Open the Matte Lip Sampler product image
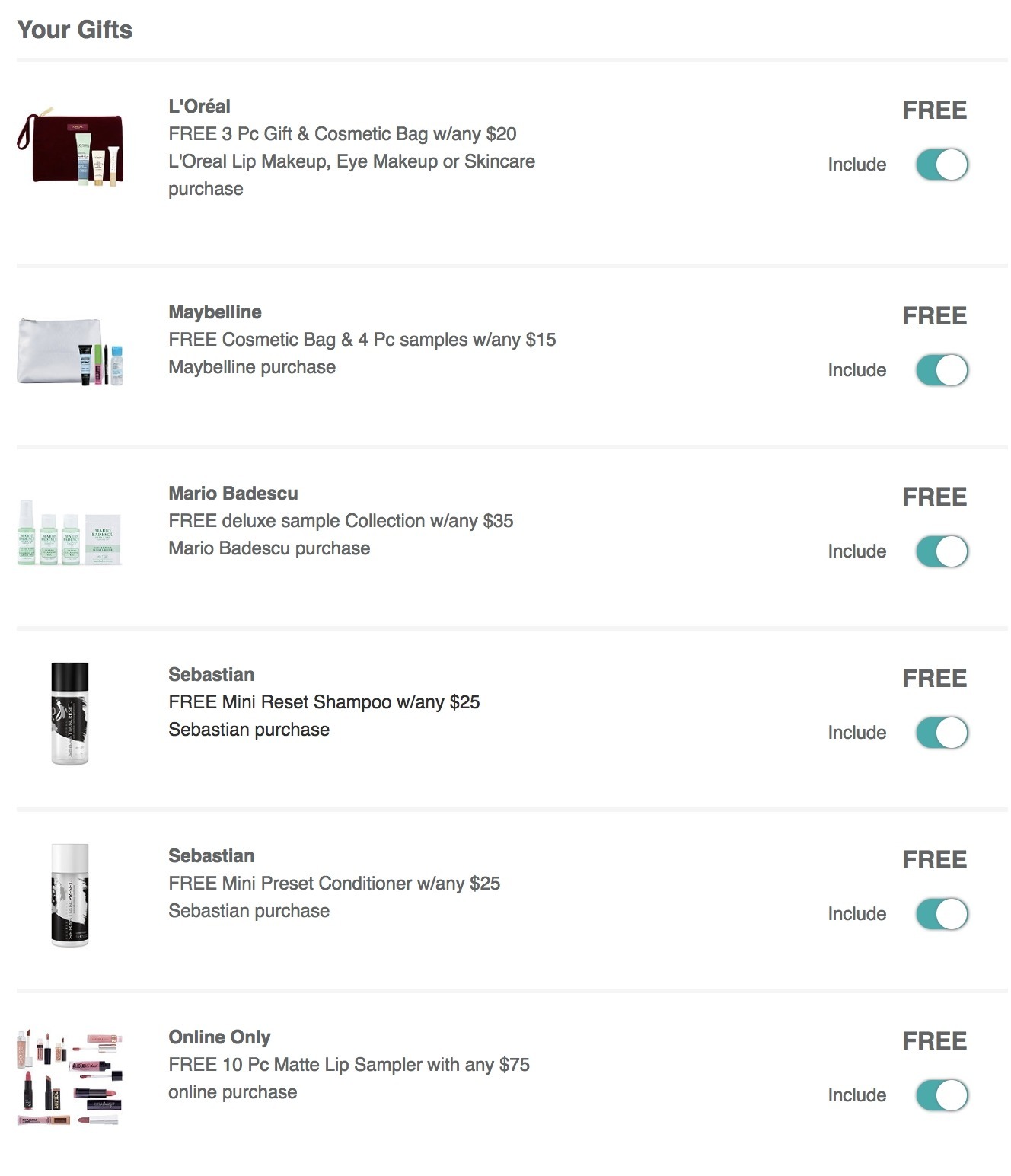The image size is (1011, 1176). pyautogui.click(x=70, y=1076)
